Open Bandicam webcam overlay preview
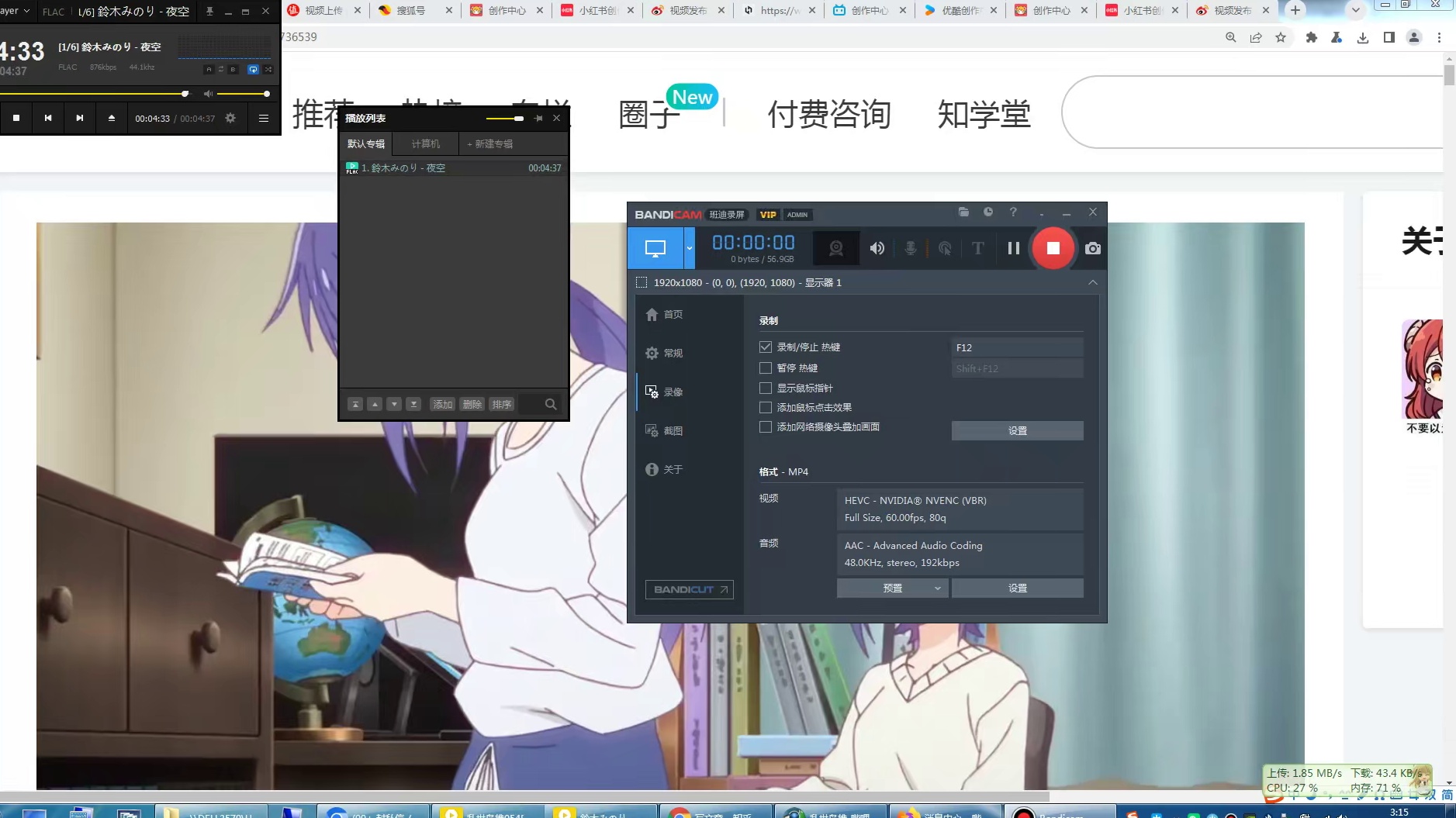The image size is (1456, 818). click(835, 247)
